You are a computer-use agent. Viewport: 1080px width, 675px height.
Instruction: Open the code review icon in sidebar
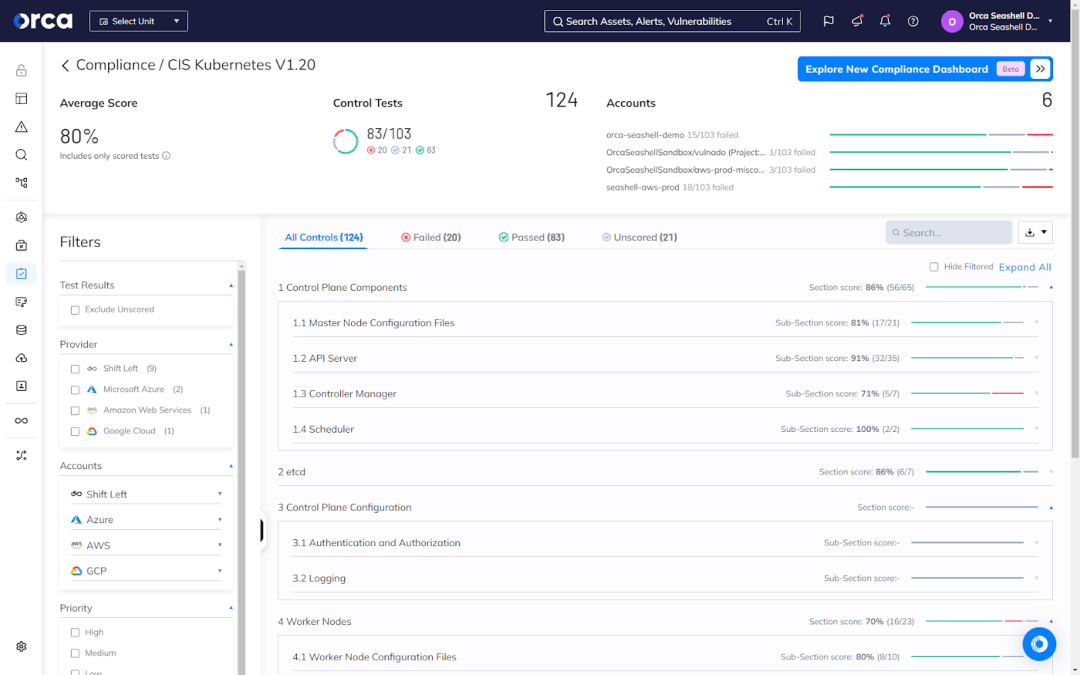[21, 302]
